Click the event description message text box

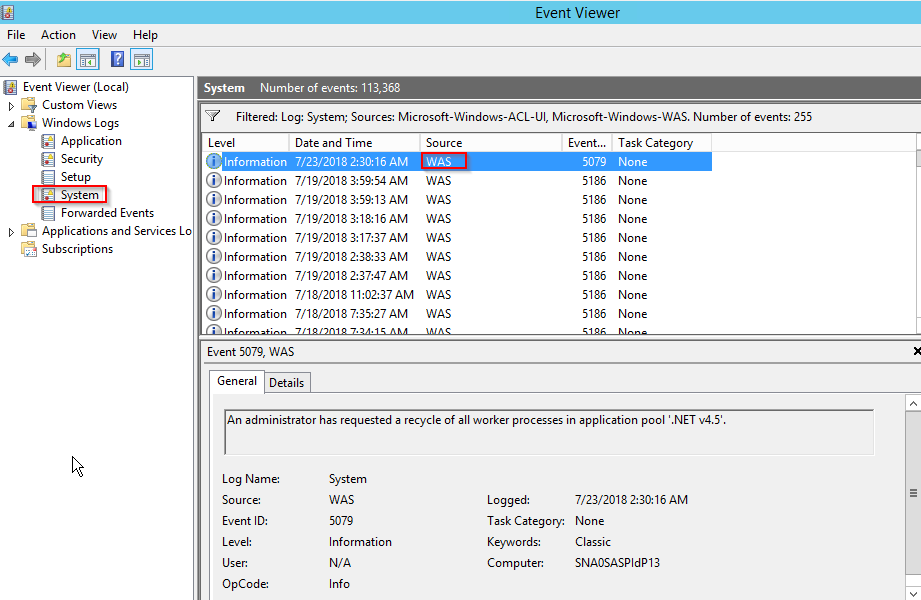pos(549,433)
